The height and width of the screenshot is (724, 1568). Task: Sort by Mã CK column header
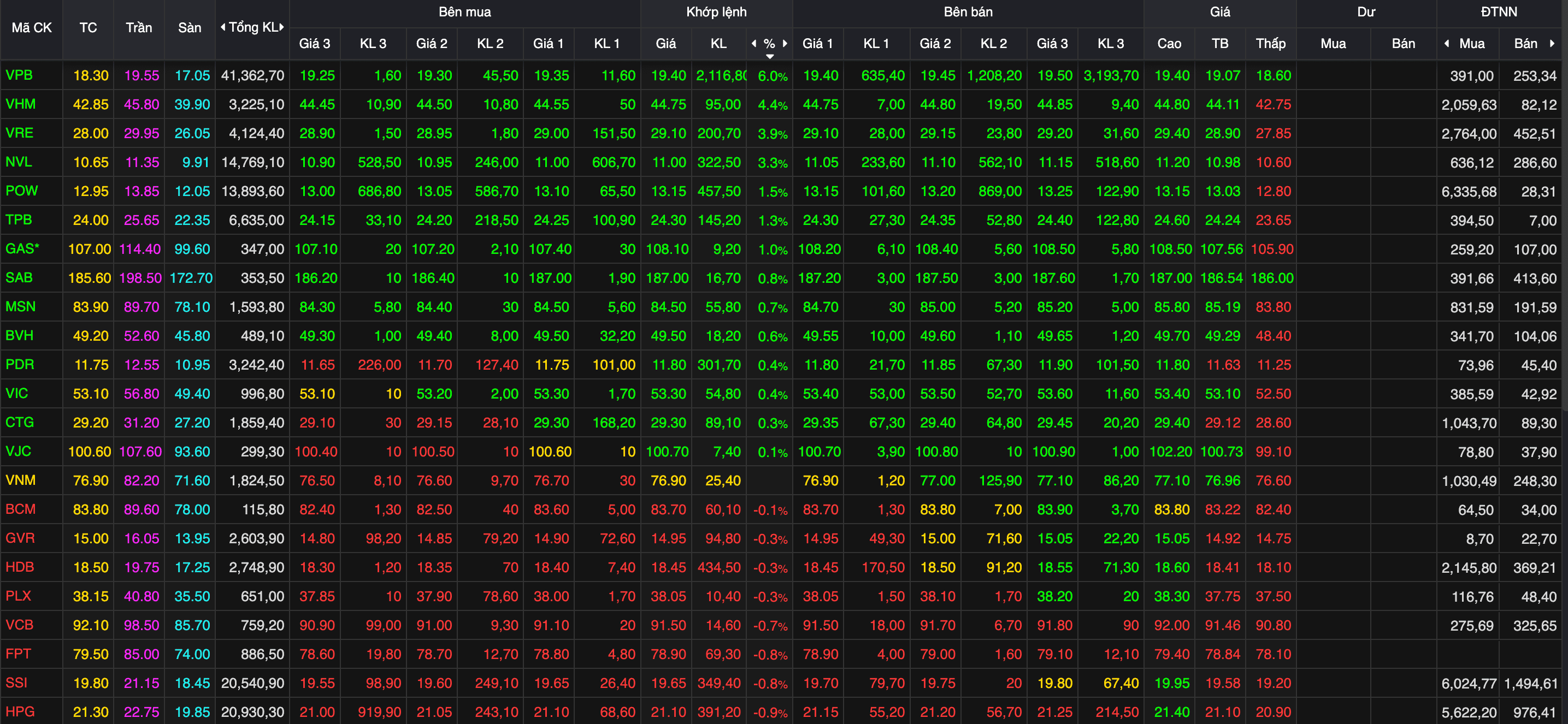(32, 27)
